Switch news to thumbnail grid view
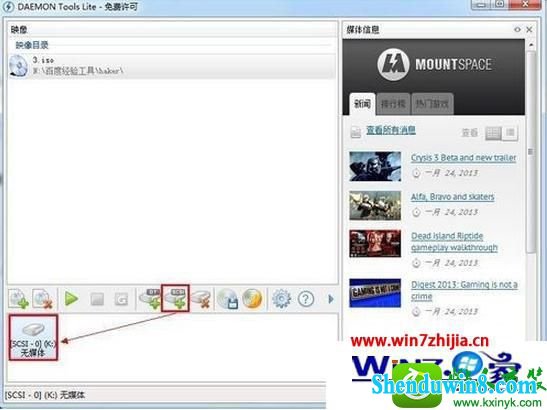Viewport: 547px width, 410px height. tap(494, 133)
